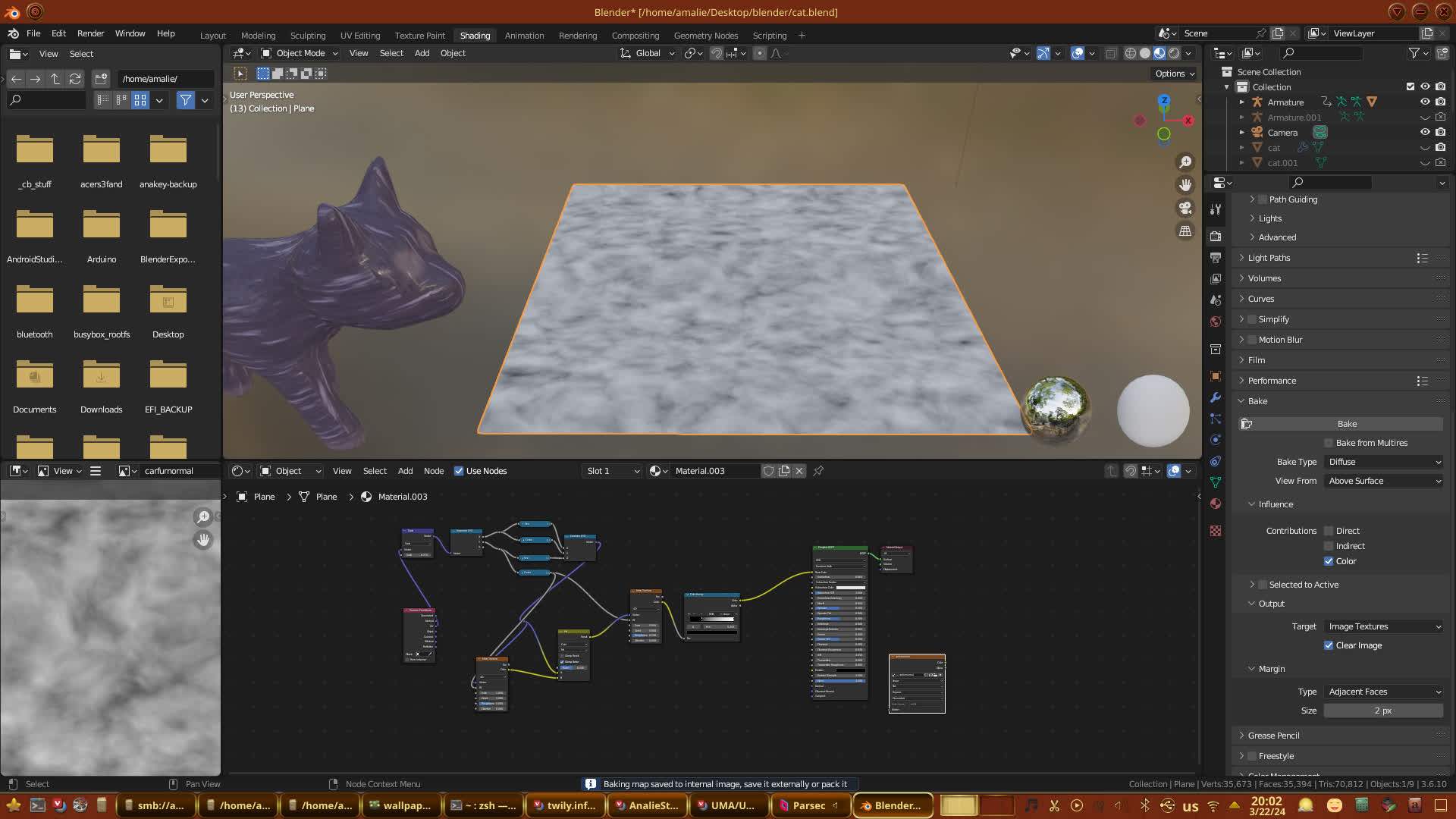Screen dimensions: 1456x819
Task: Click the filter funnel icon in the file browser
Action: click(x=185, y=100)
